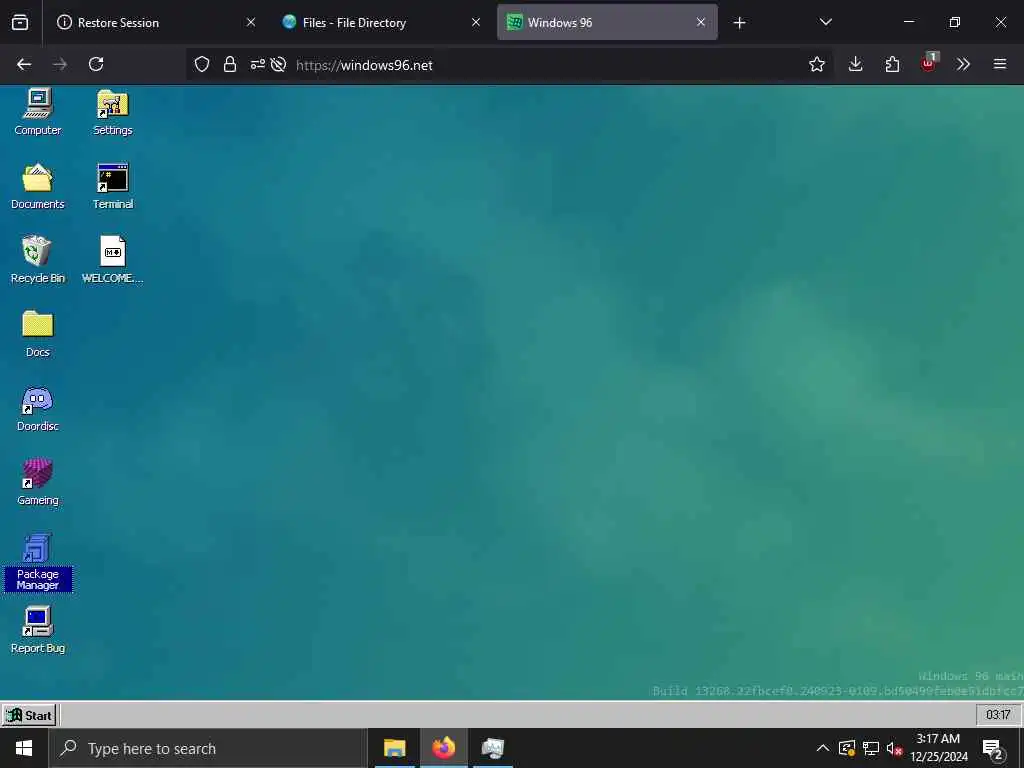Select the Documents folder icon
Screen dimensions: 1024x768
[37, 185]
